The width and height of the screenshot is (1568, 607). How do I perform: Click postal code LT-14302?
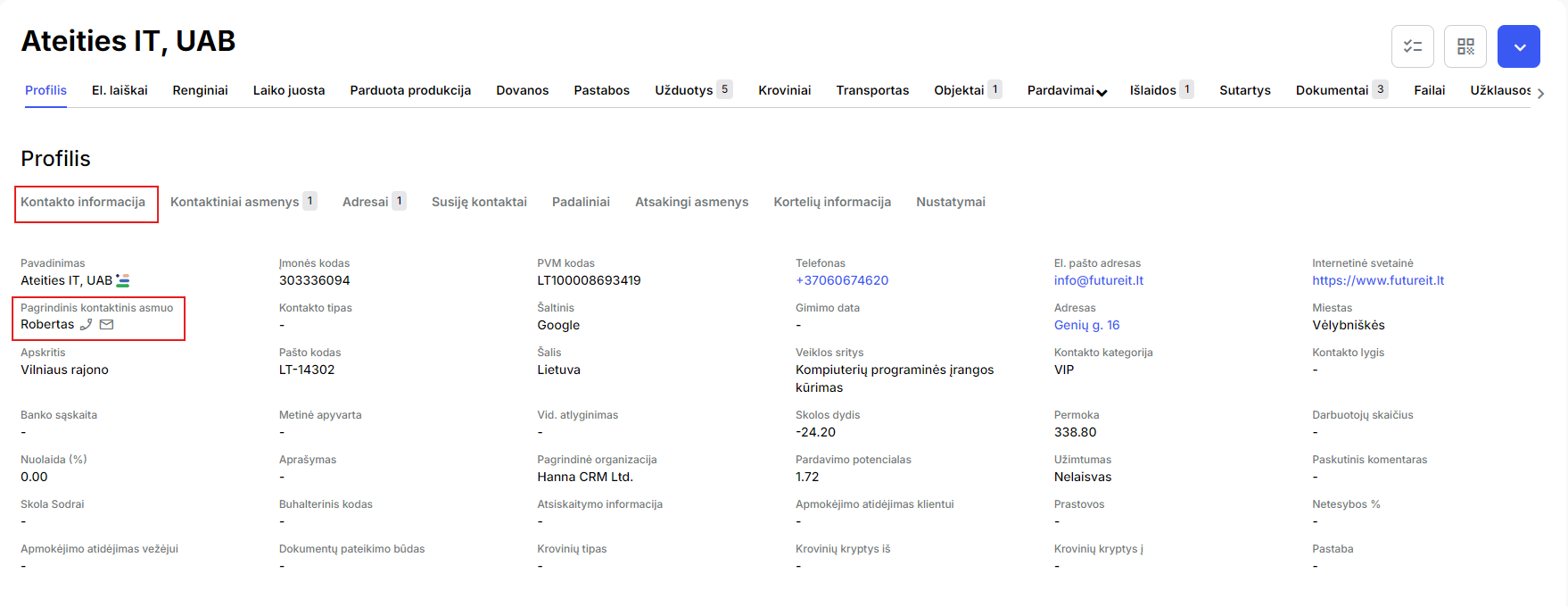pos(307,370)
